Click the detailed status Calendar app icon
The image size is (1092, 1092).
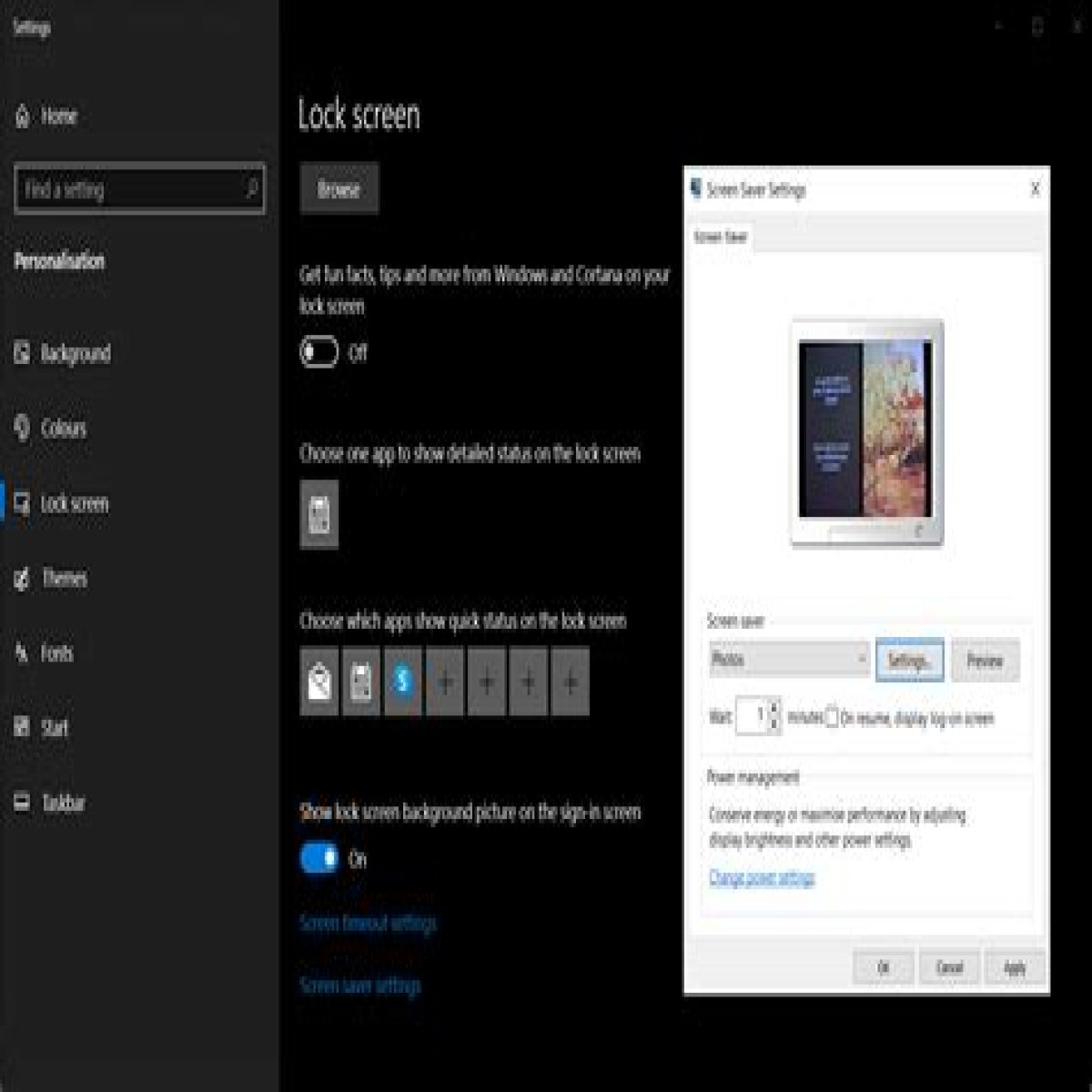click(319, 515)
